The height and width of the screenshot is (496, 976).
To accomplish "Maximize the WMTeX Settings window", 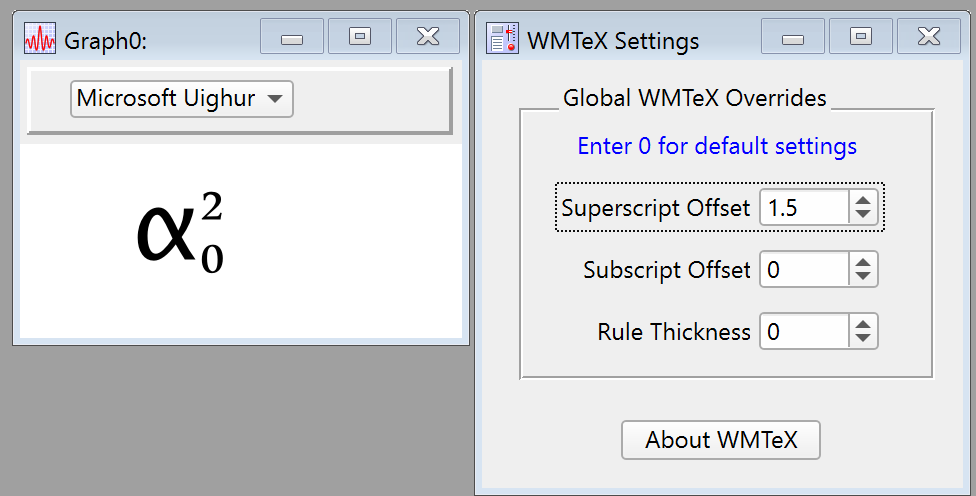I will pos(860,37).
